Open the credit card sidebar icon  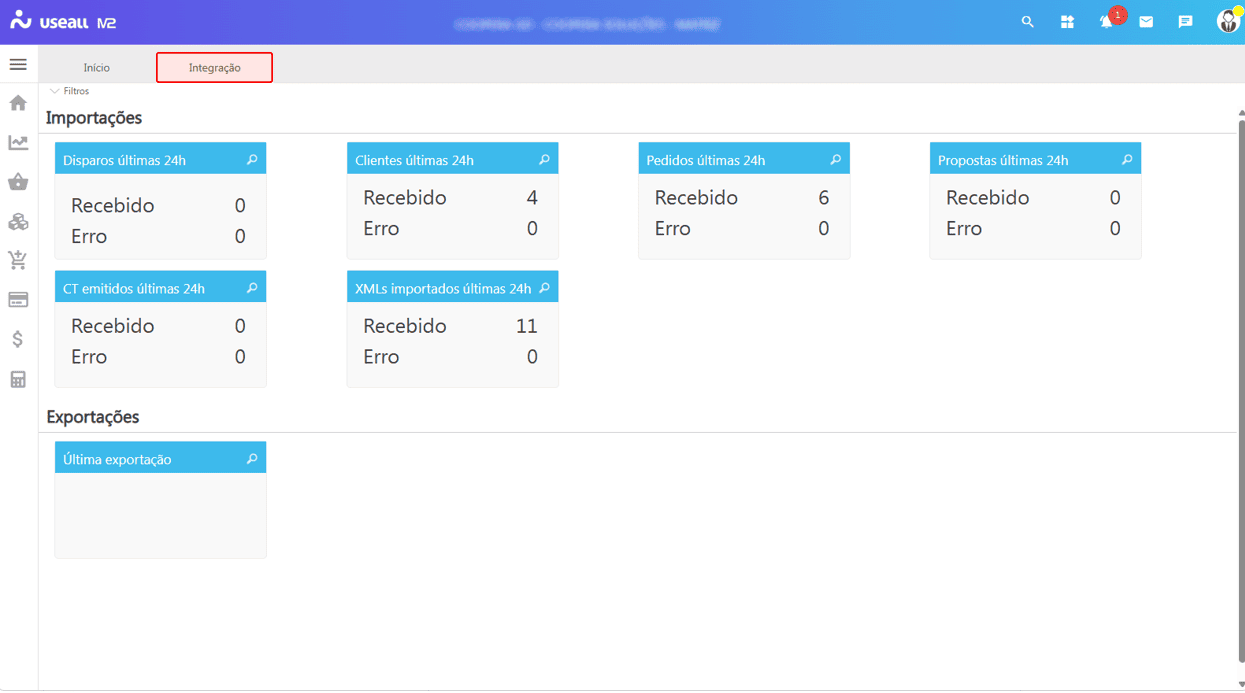tap(18, 300)
